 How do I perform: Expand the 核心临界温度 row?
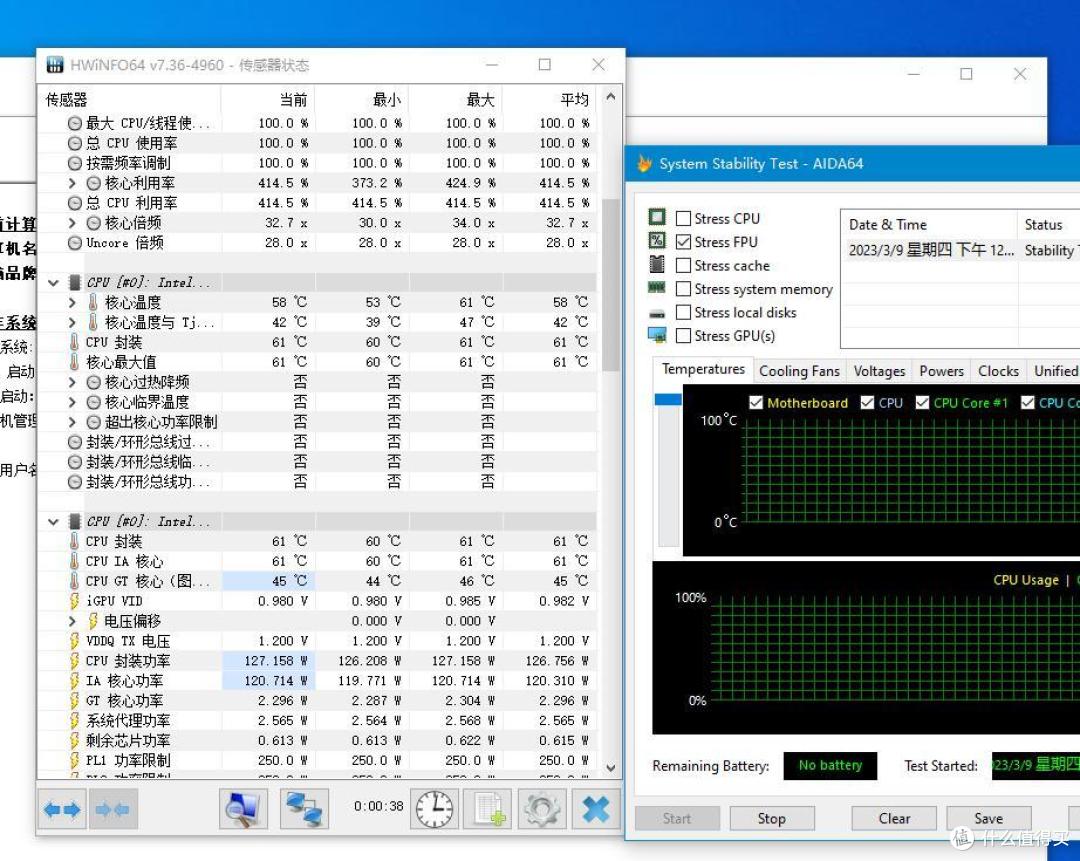[72, 402]
